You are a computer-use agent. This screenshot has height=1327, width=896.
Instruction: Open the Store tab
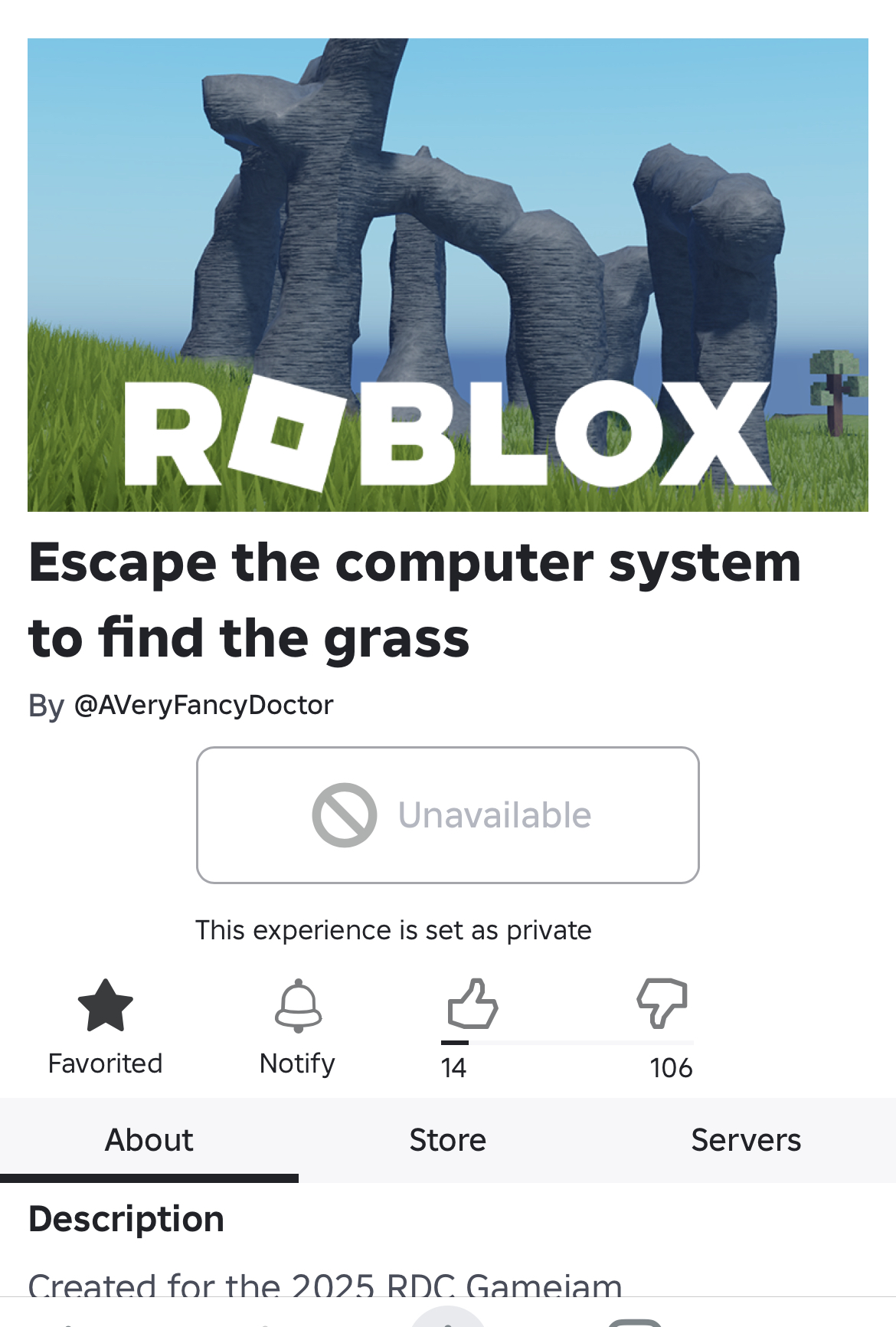[x=448, y=1140]
